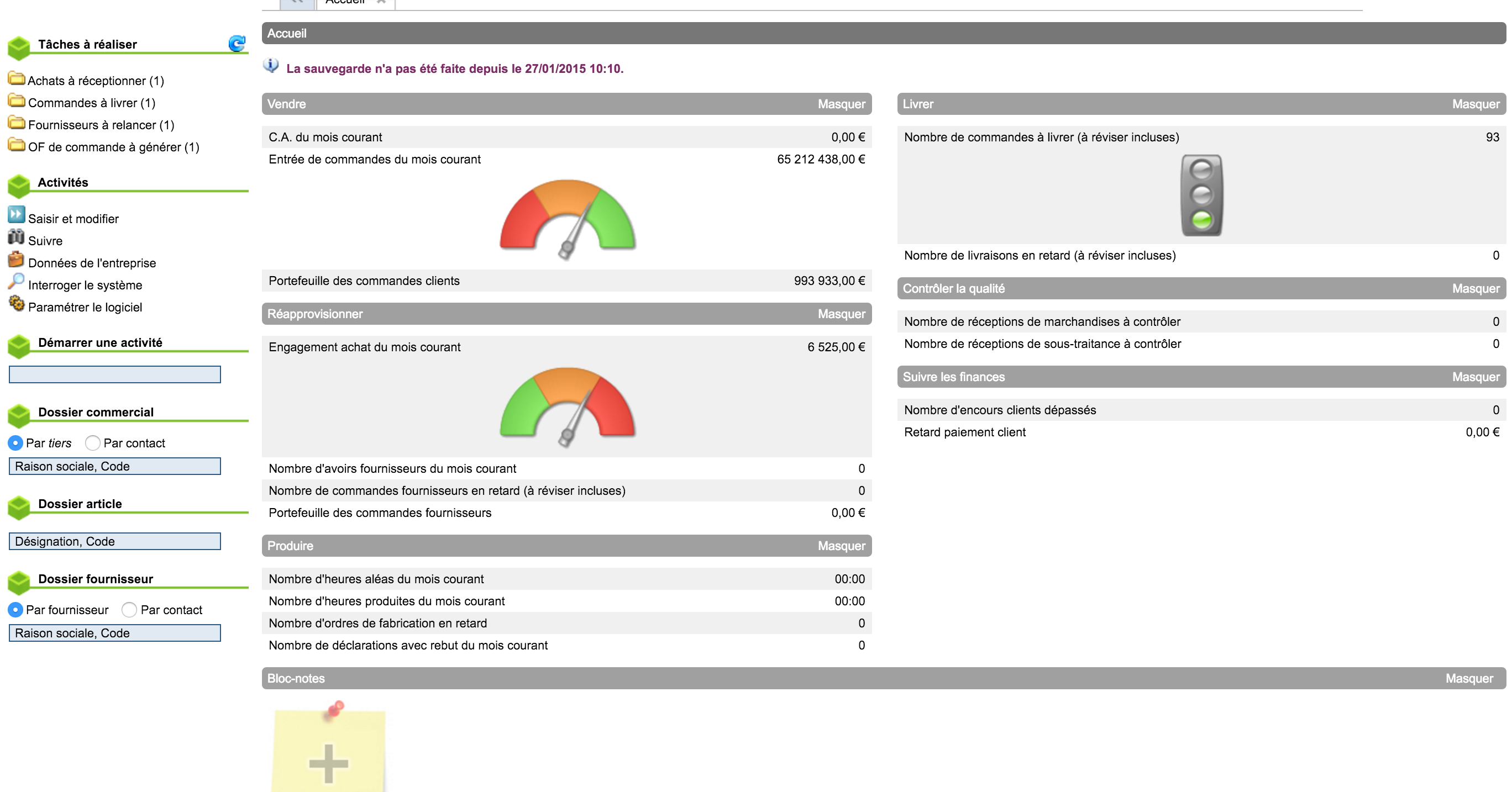Click the green cube beside Dossier fournisseur
The width and height of the screenshot is (1512, 792).
(19, 583)
